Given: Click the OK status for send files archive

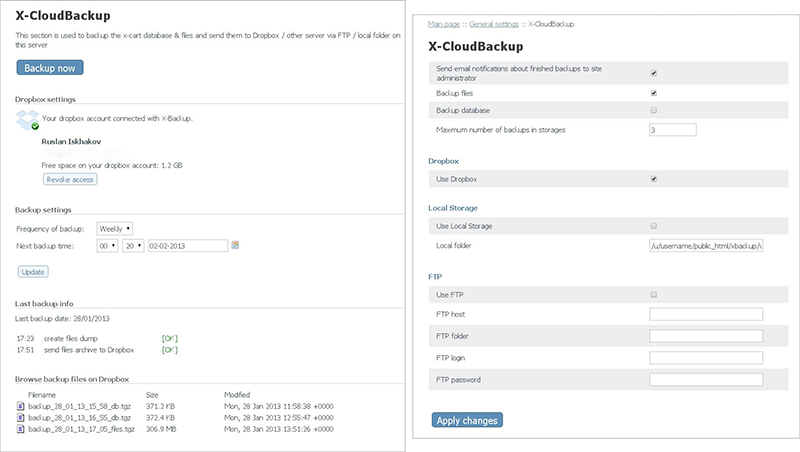Looking at the screenshot, I should pyautogui.click(x=169, y=350).
